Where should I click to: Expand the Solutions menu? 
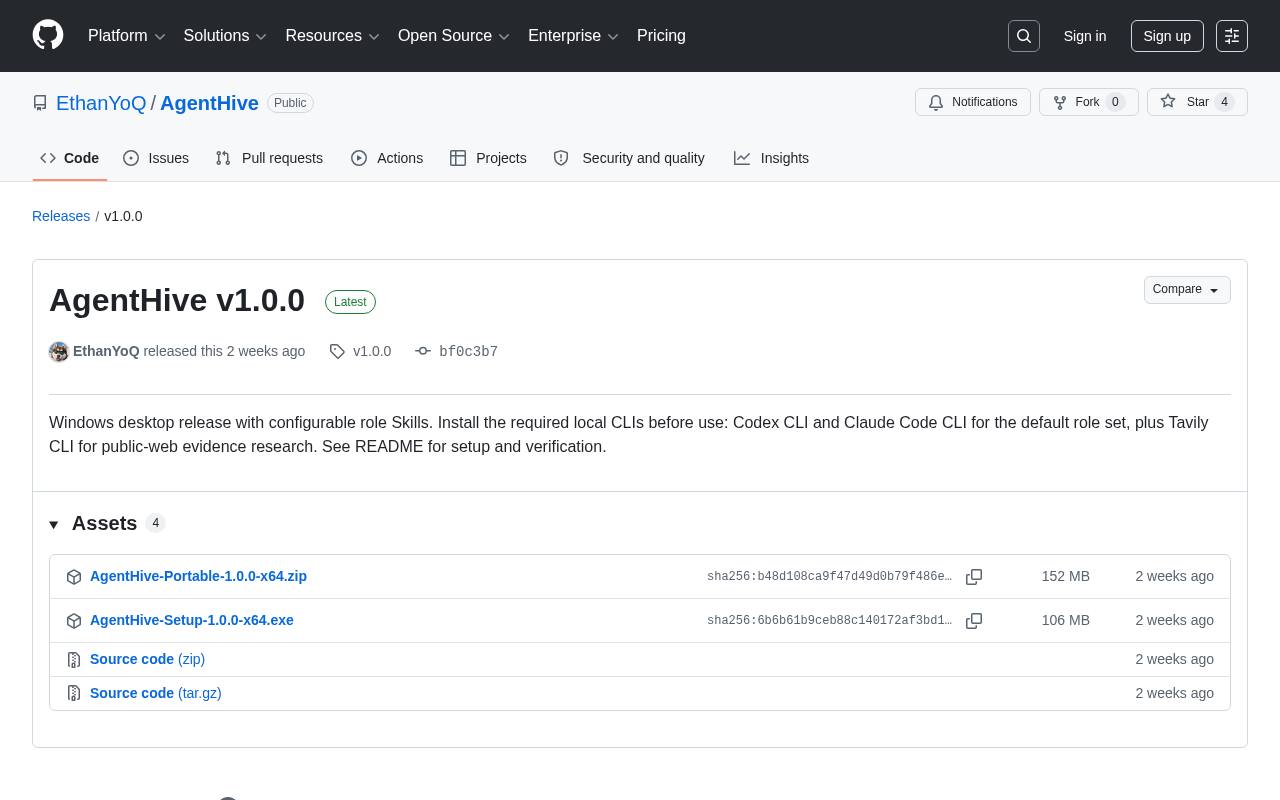225,36
